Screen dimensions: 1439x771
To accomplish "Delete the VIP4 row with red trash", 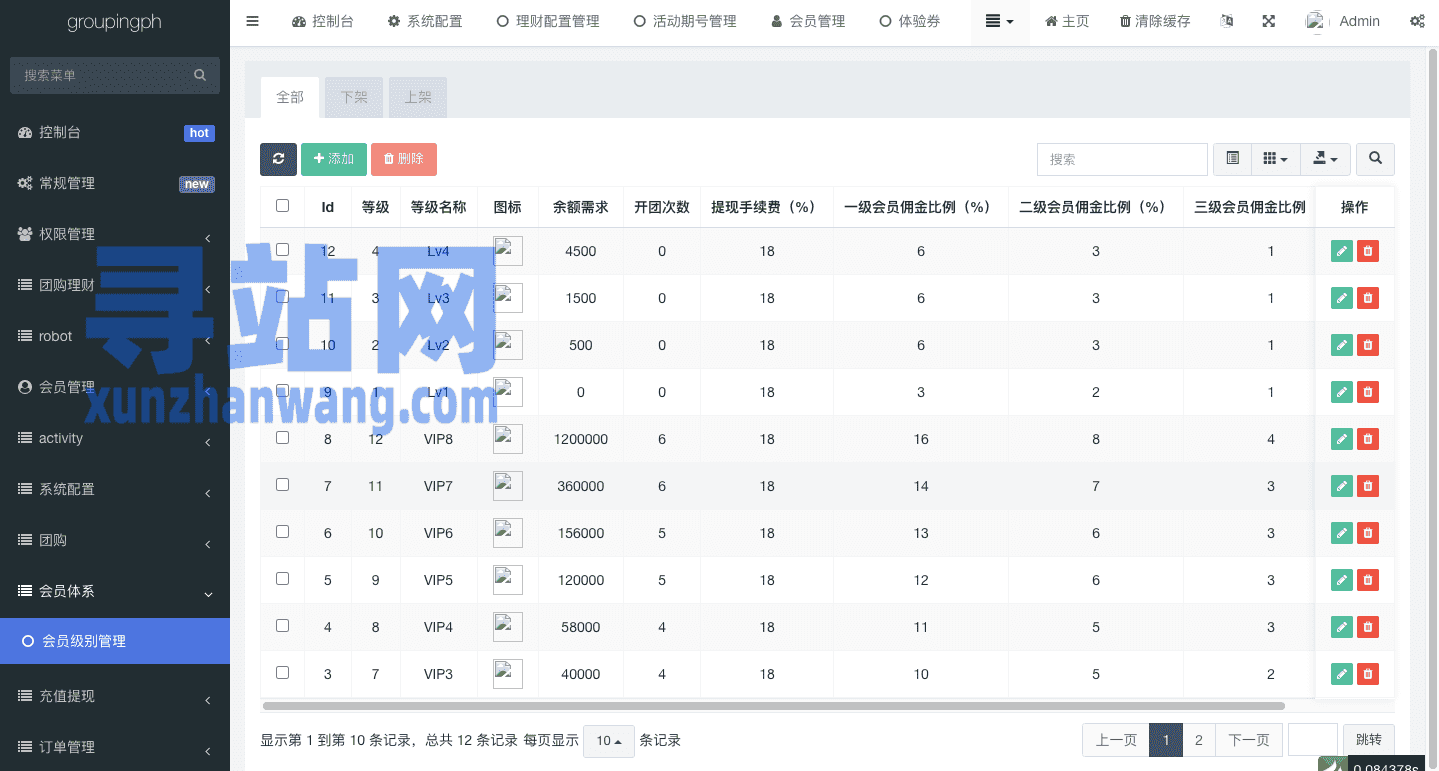I will [1368, 627].
